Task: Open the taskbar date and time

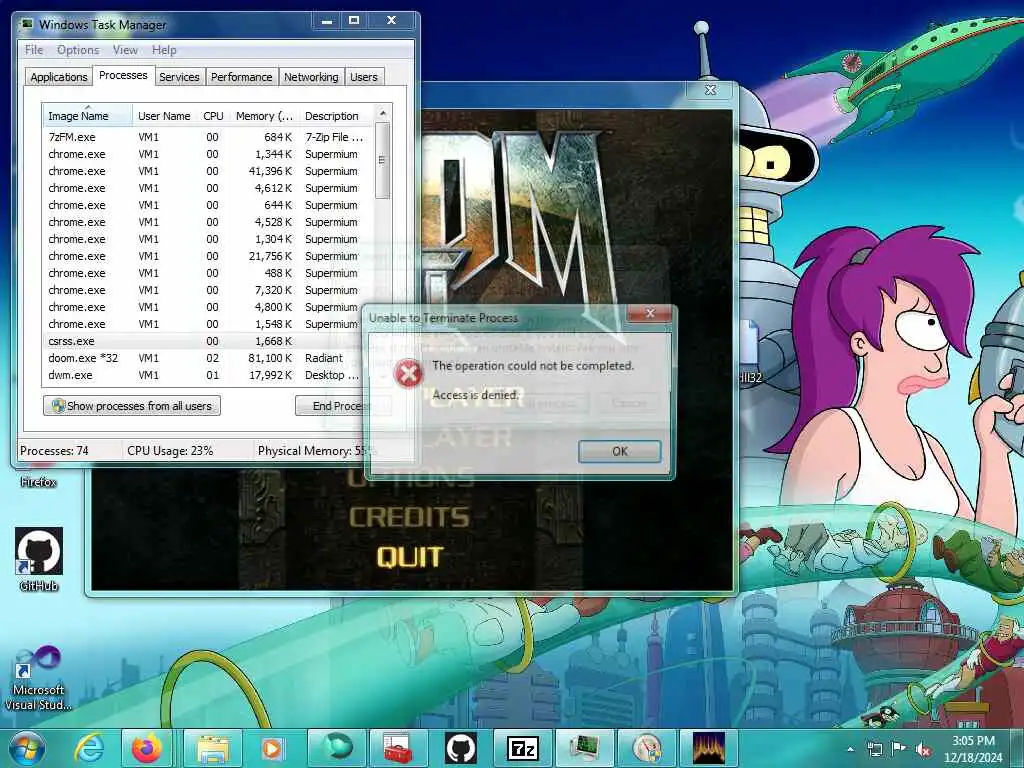Action: 972,749
